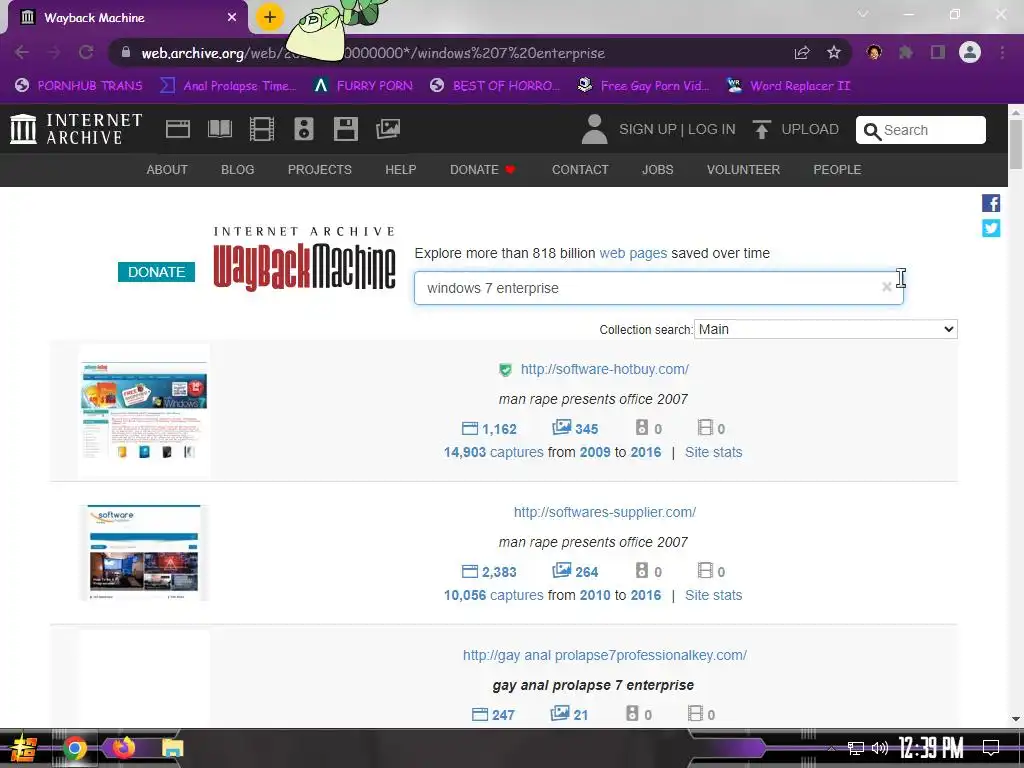Click the softwares-supplier.com thumbnail
This screenshot has height=768, width=1024.
144,552
